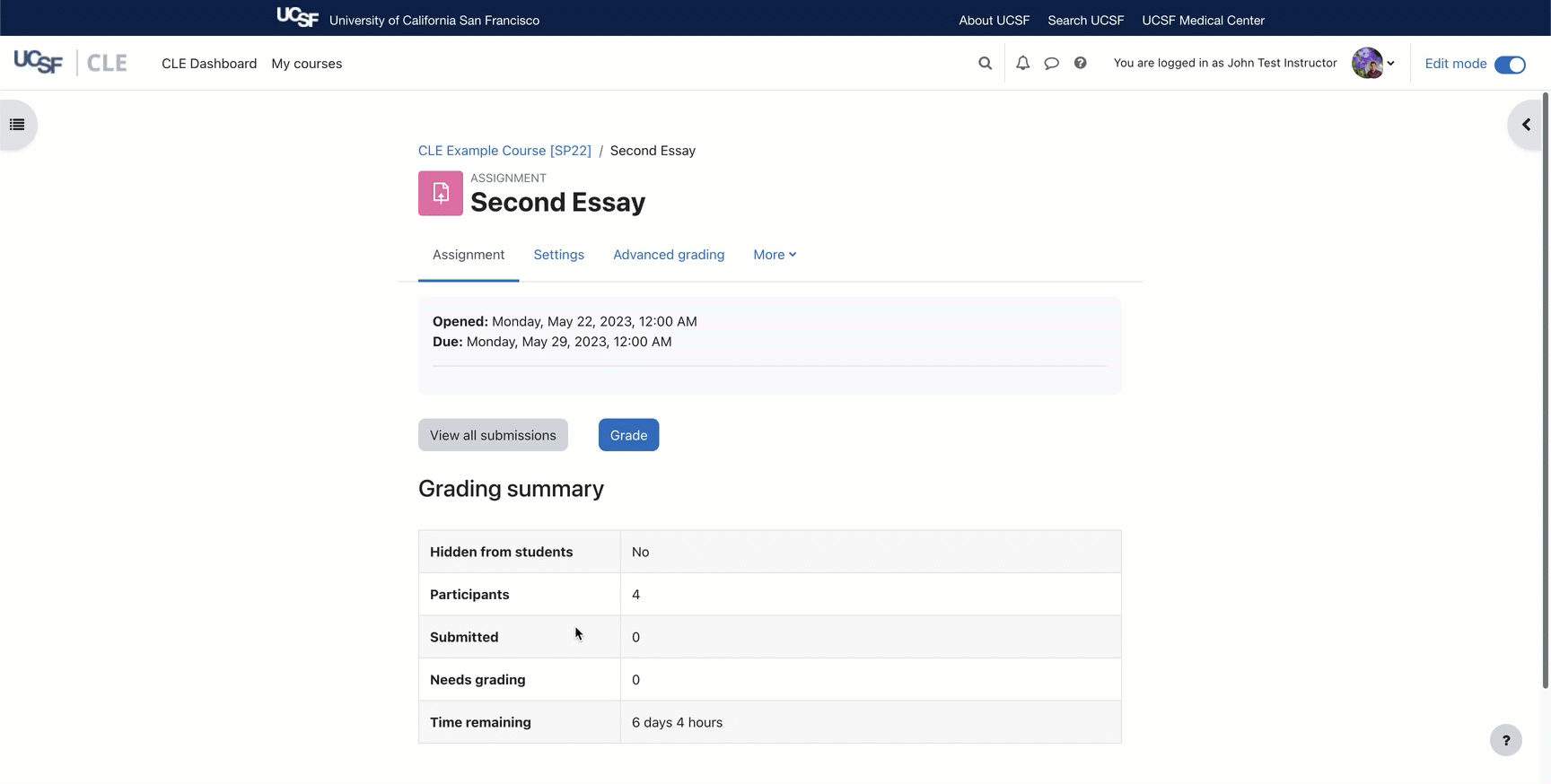Open the messaging speech bubble icon
The height and width of the screenshot is (784, 1551).
[x=1051, y=63]
